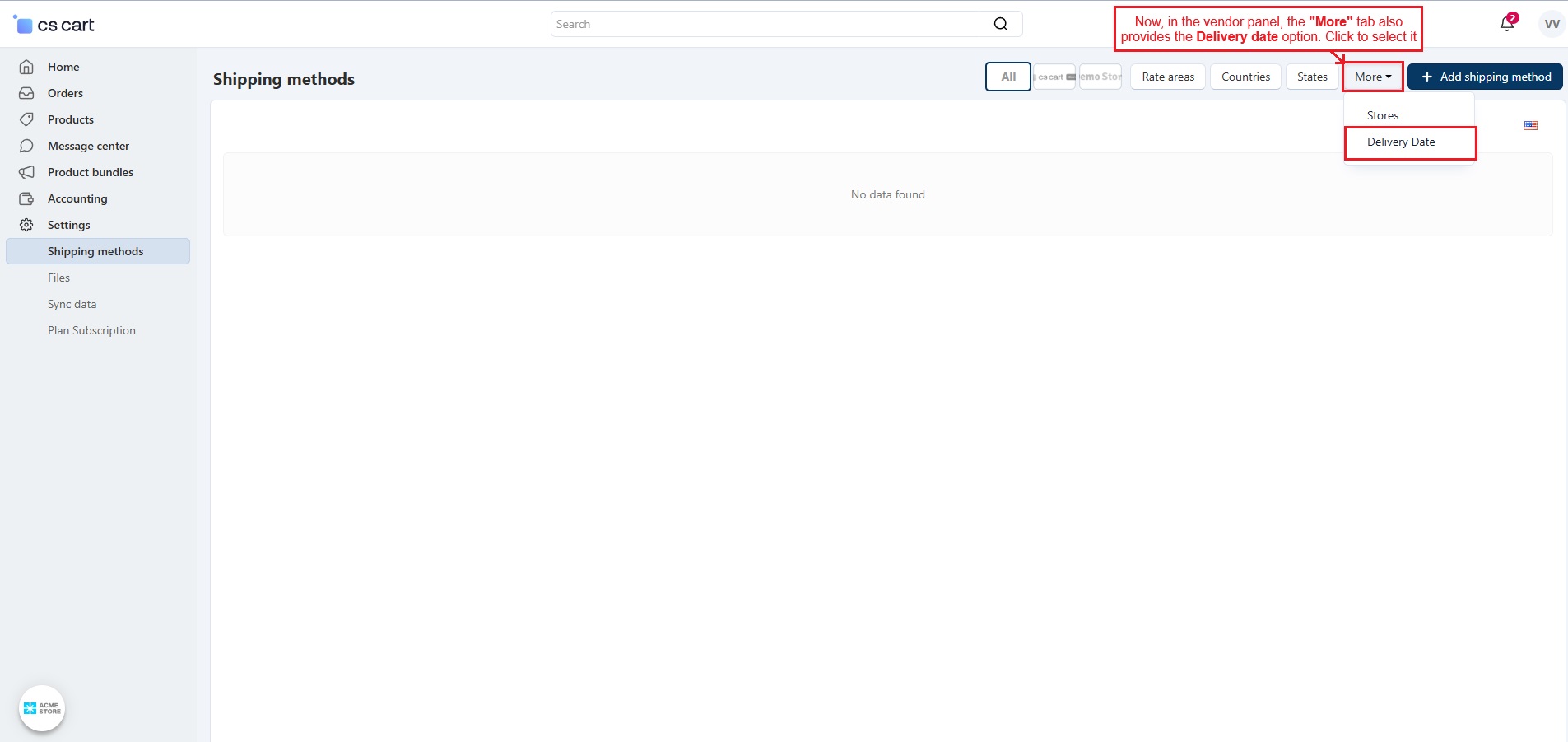Viewport: 1568px width, 742px height.
Task: Open Message center chat bubble icon
Action: point(26,146)
